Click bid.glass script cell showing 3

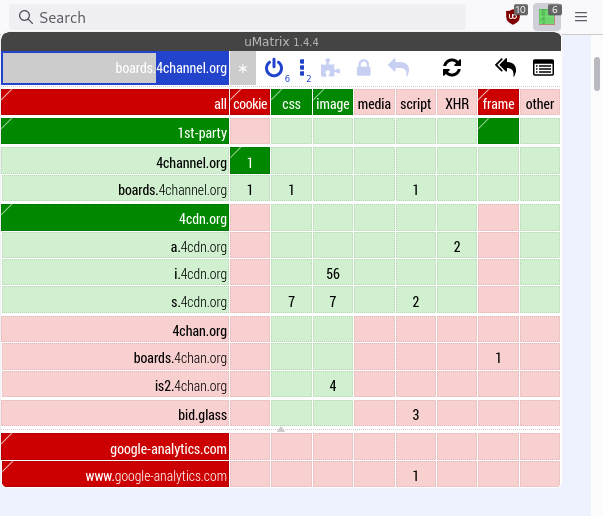tap(416, 413)
